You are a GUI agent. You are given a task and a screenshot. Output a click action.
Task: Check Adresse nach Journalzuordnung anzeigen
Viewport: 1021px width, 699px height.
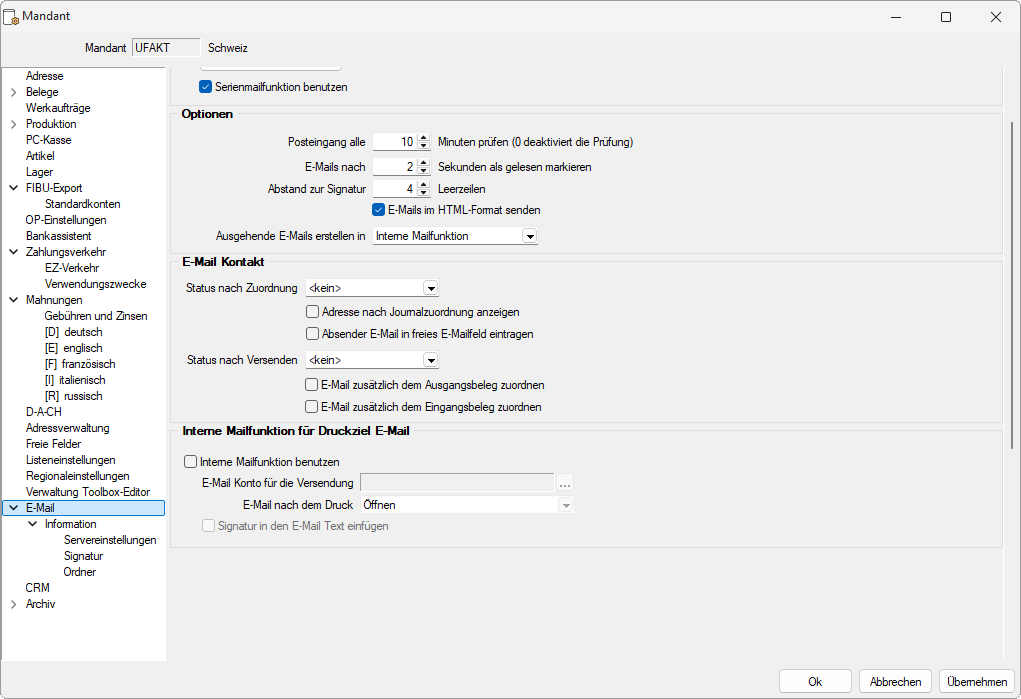[312, 312]
